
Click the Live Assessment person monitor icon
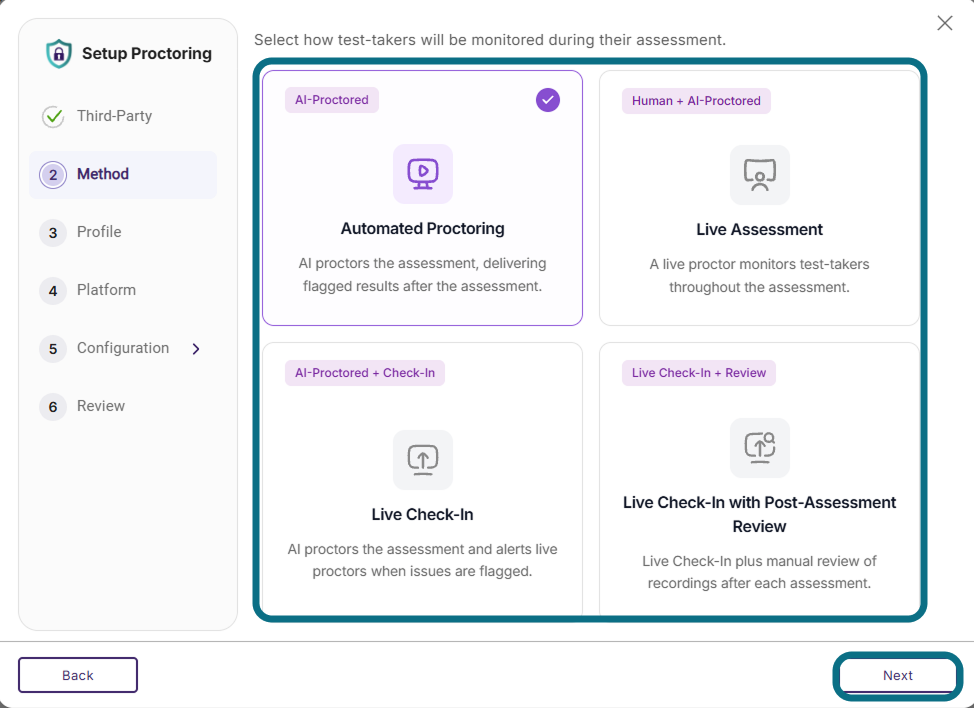pyautogui.click(x=760, y=175)
